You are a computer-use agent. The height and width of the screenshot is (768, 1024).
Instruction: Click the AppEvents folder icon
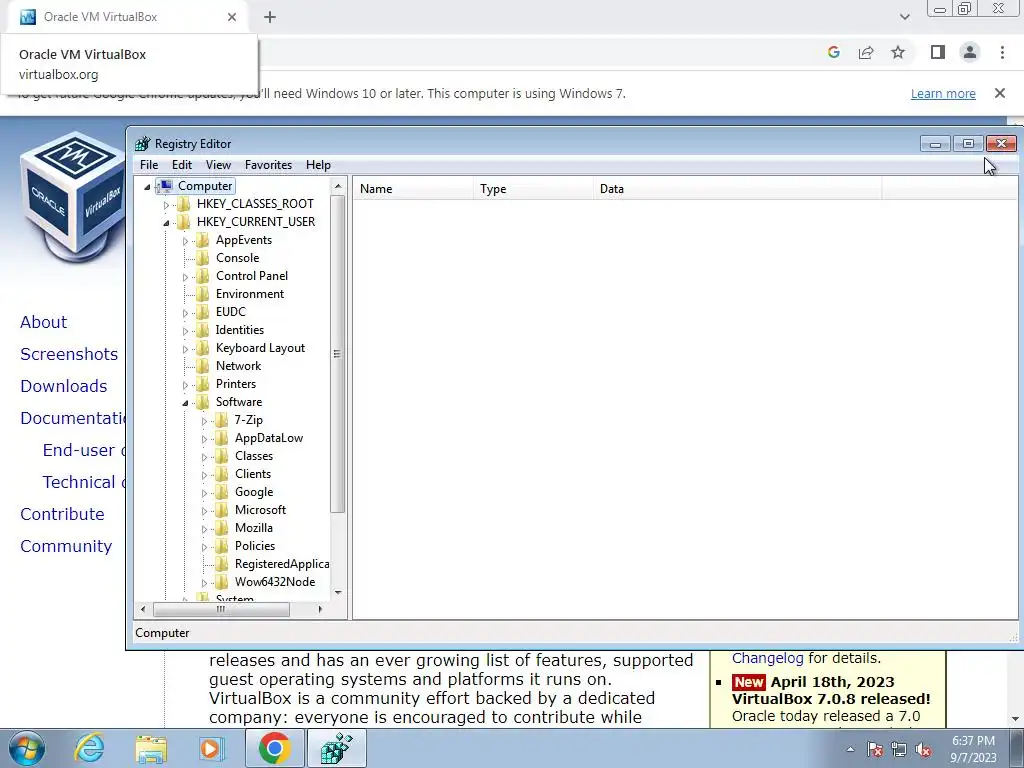tap(203, 240)
